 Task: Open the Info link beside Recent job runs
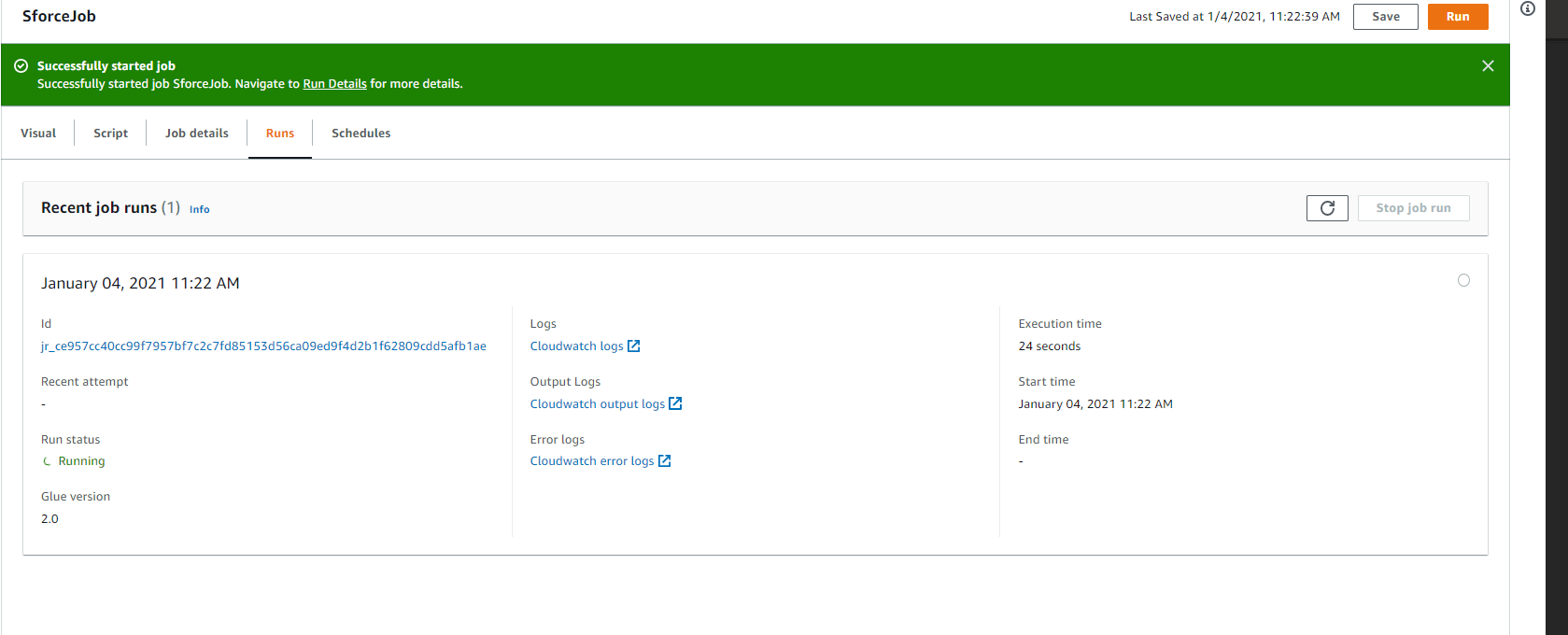(200, 210)
